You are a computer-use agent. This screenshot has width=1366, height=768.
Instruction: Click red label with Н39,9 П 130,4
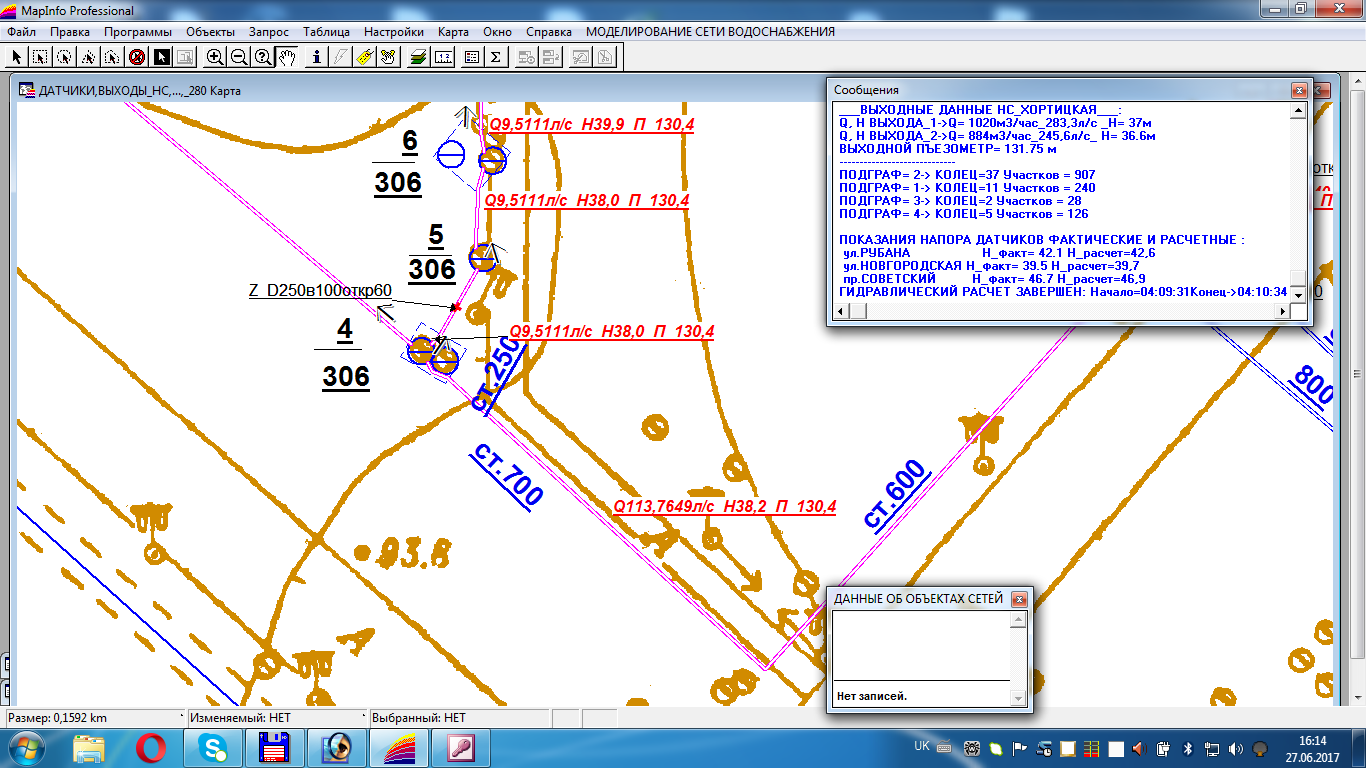pyautogui.click(x=591, y=124)
